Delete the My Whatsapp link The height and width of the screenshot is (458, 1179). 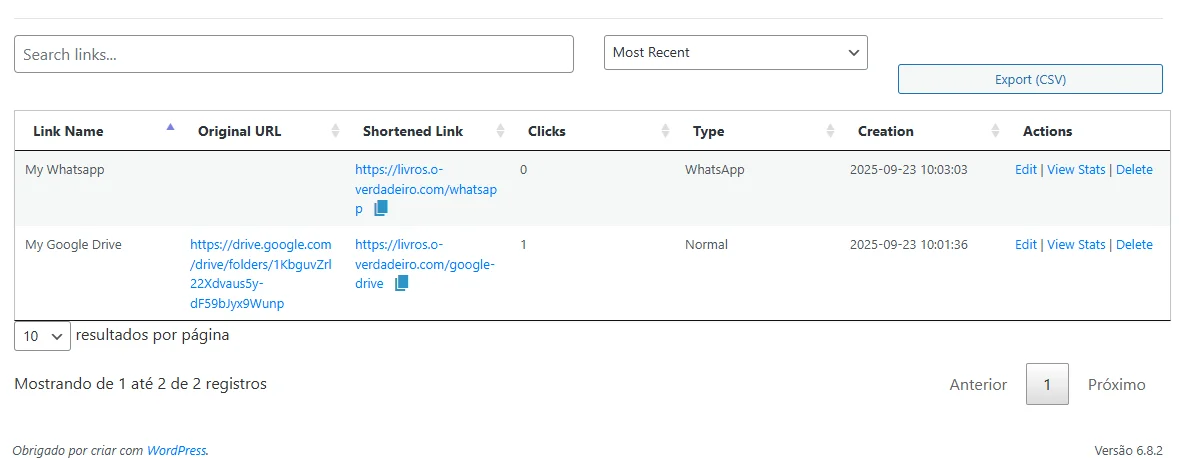tap(1134, 169)
